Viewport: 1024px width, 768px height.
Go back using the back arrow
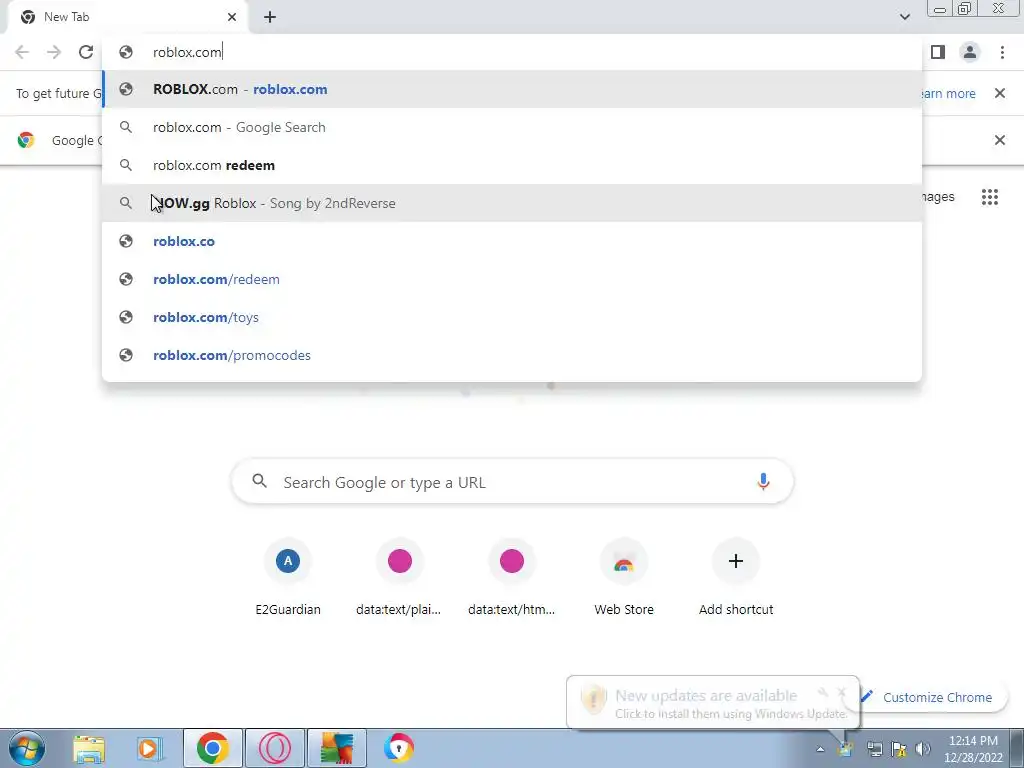tap(22, 52)
